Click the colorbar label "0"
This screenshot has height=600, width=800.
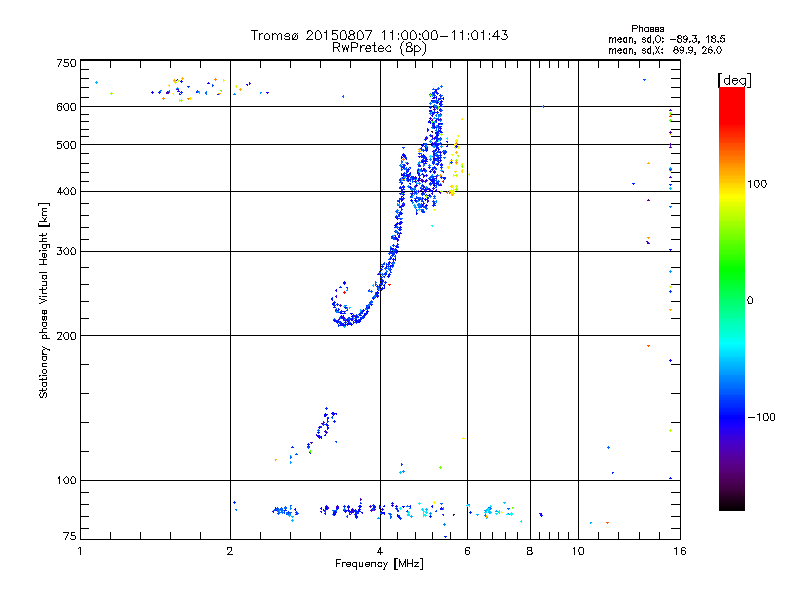749,300
